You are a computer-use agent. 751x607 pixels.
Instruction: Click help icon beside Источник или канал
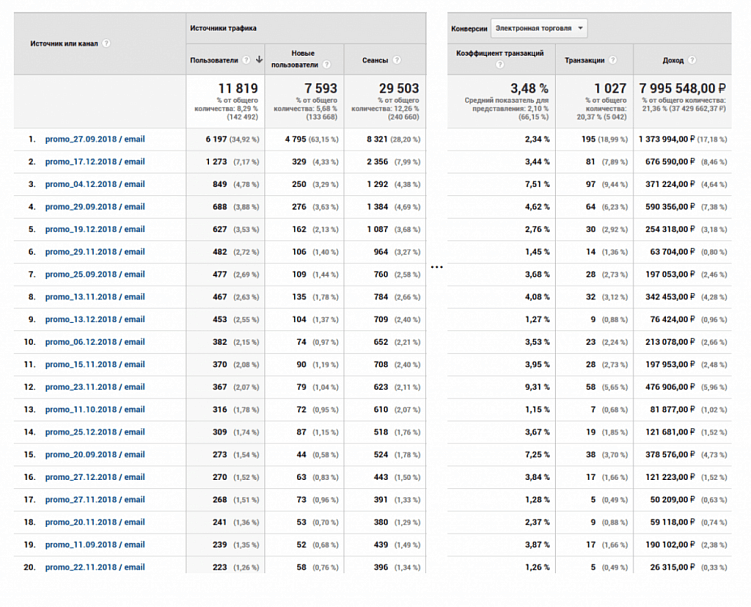pos(106,44)
